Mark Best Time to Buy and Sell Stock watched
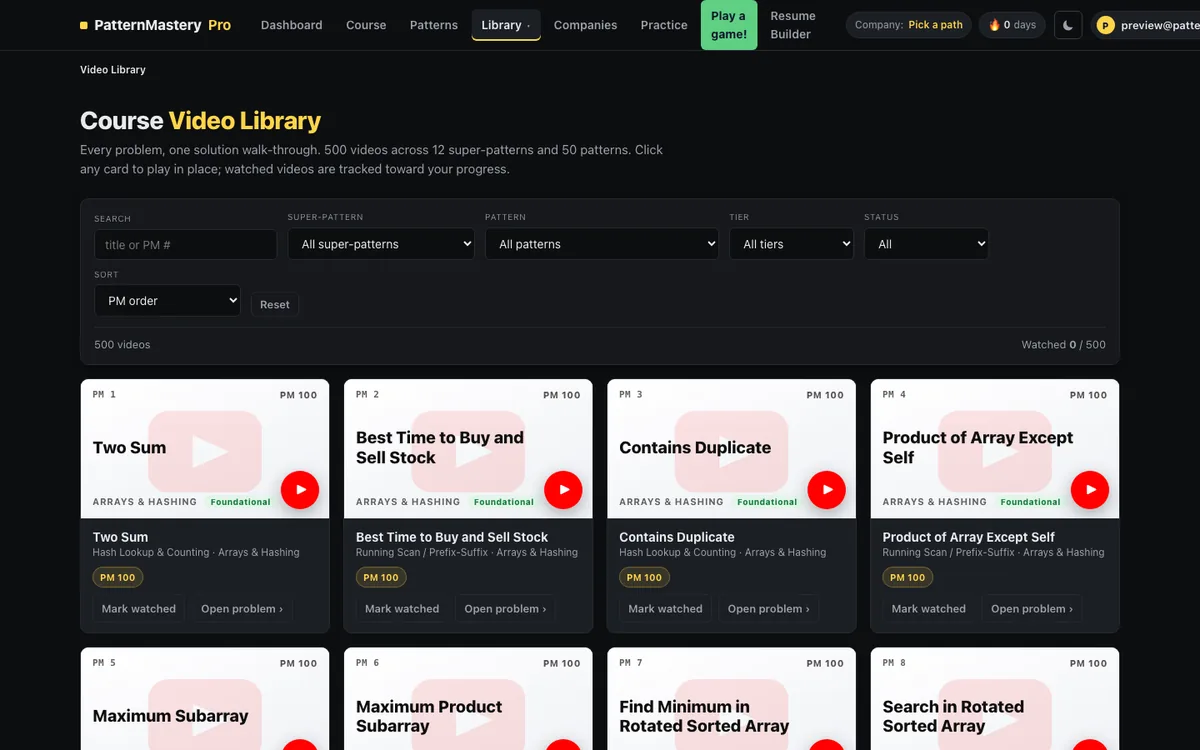Image resolution: width=1200 pixels, height=750 pixels. (402, 608)
